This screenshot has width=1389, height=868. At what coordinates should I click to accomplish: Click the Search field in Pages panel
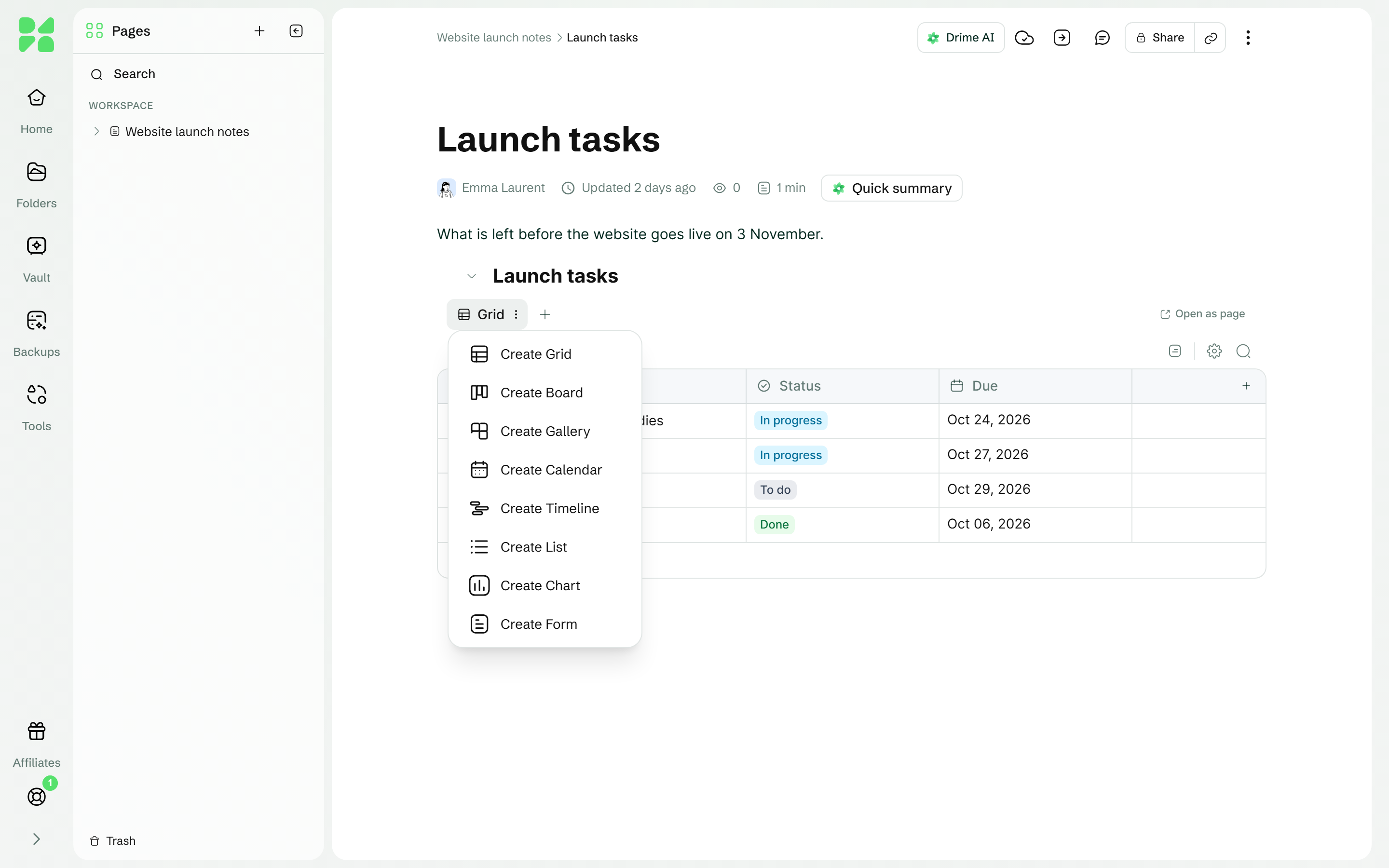tap(199, 74)
